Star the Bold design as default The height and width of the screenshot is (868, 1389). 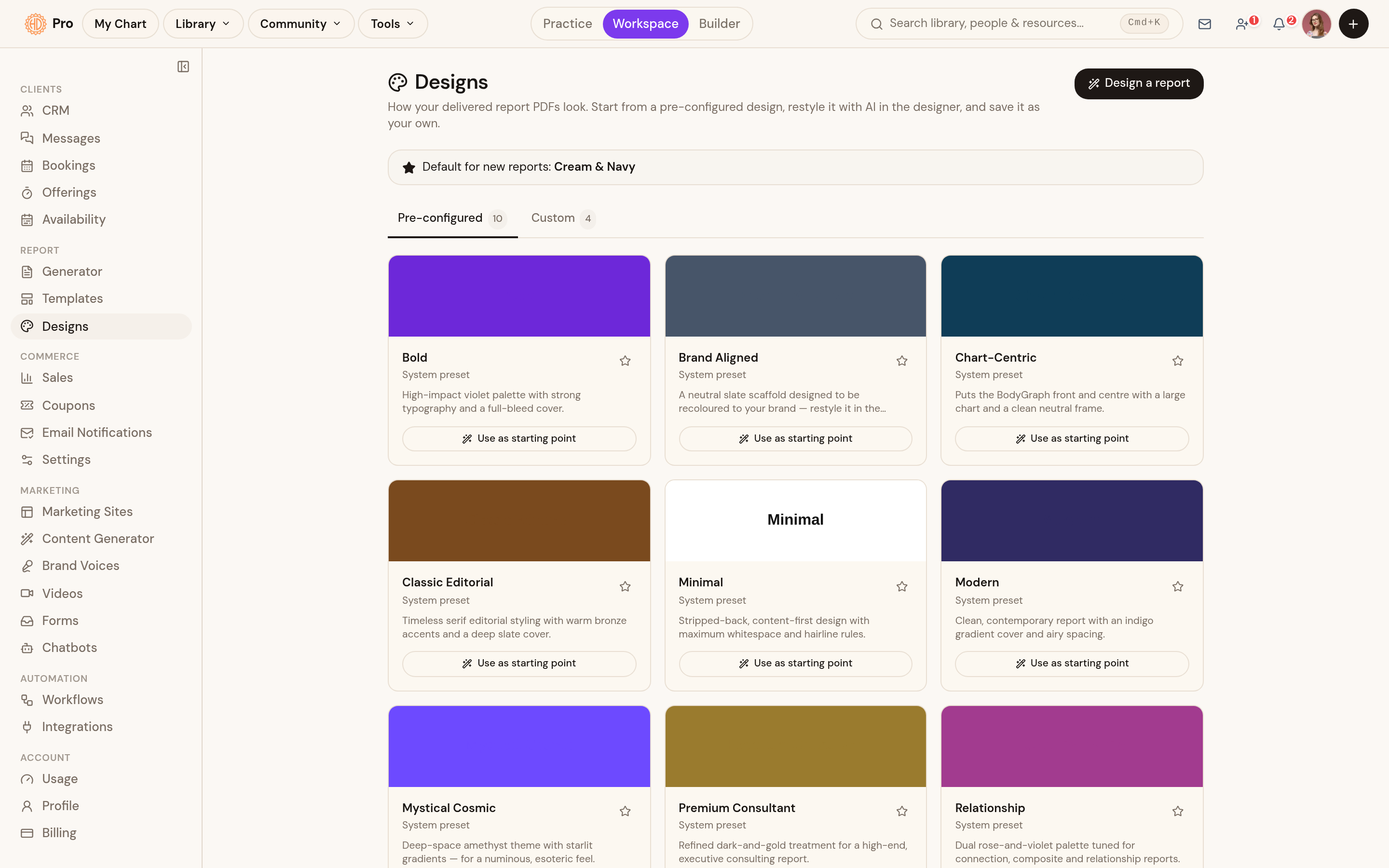click(x=625, y=361)
